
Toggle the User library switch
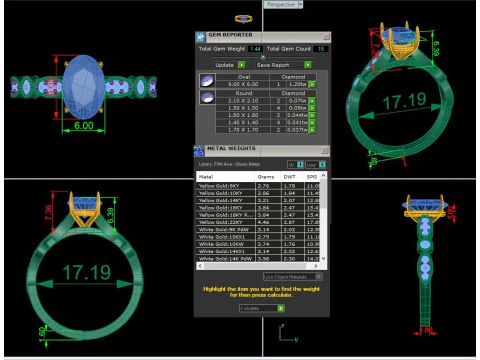(x=322, y=165)
